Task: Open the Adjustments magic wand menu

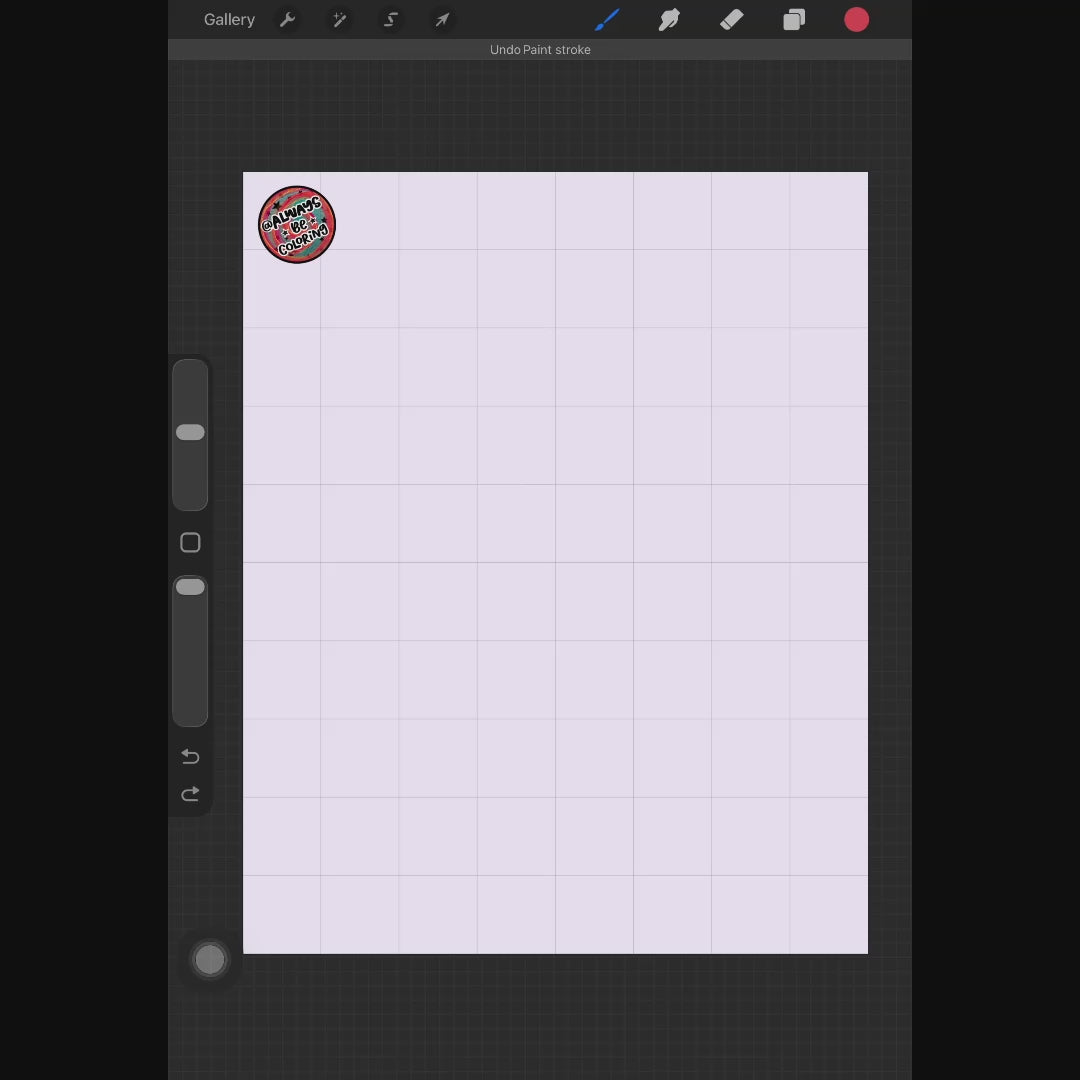Action: [x=339, y=20]
